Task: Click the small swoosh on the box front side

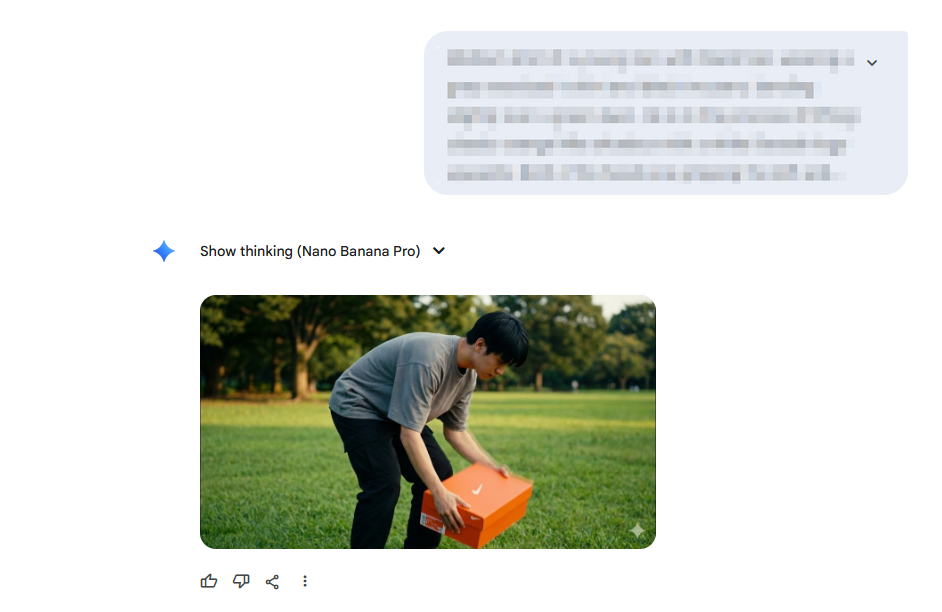Action: tap(474, 518)
